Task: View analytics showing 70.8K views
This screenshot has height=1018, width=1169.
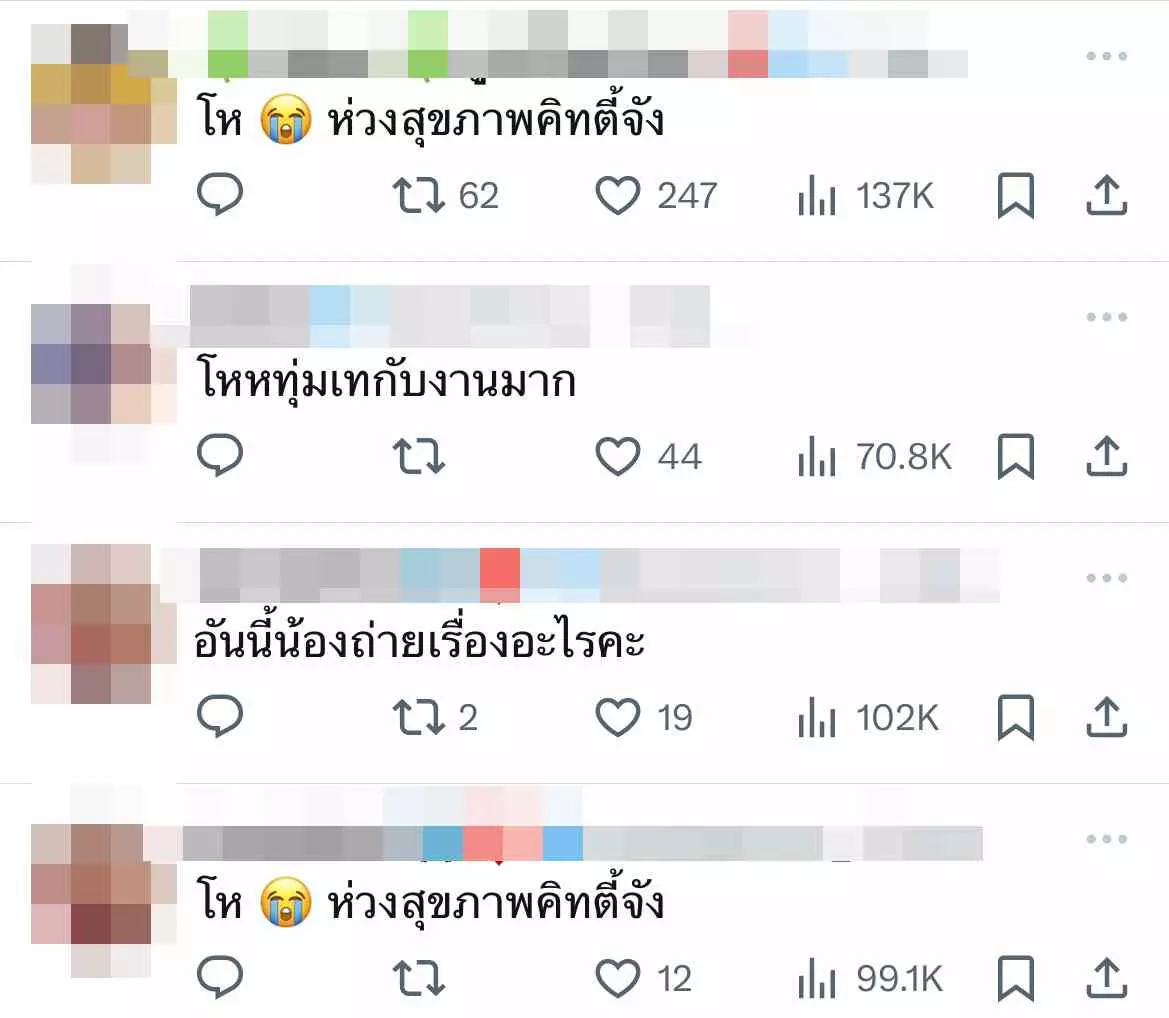Action: [875, 456]
